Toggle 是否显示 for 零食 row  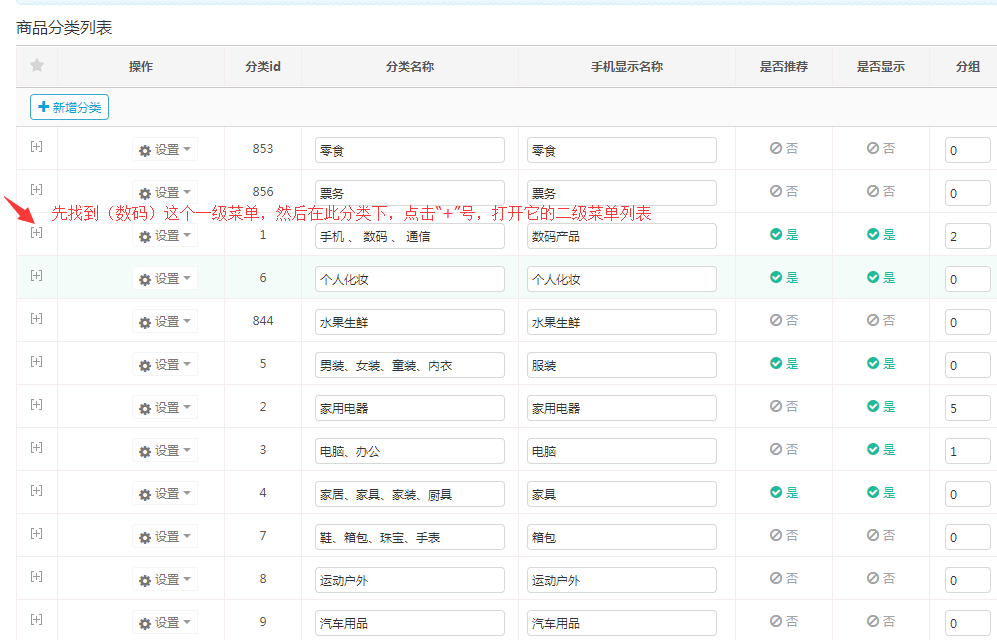click(x=881, y=148)
